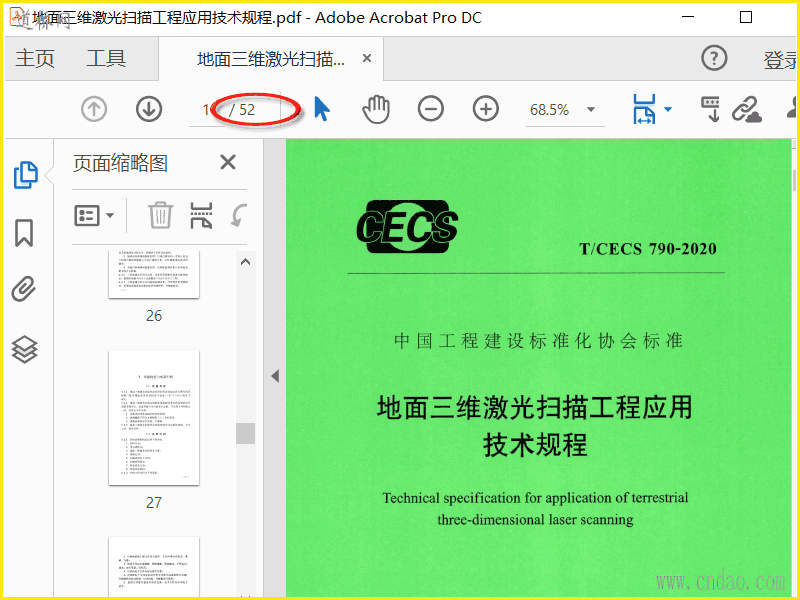Image resolution: width=800 pixels, height=600 pixels.
Task: Click the 26 page label
Action: (154, 316)
